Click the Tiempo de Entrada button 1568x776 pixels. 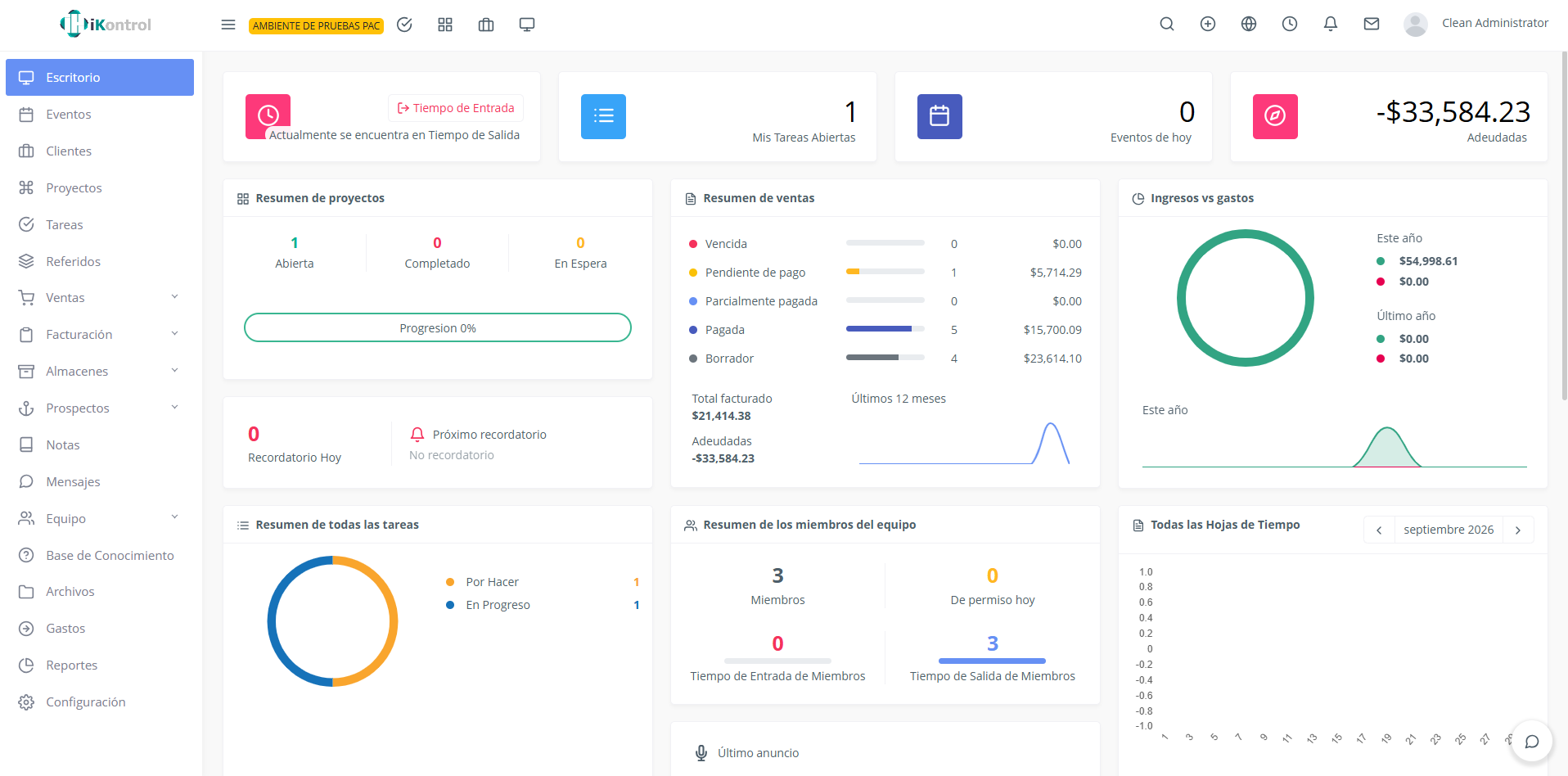coord(456,108)
